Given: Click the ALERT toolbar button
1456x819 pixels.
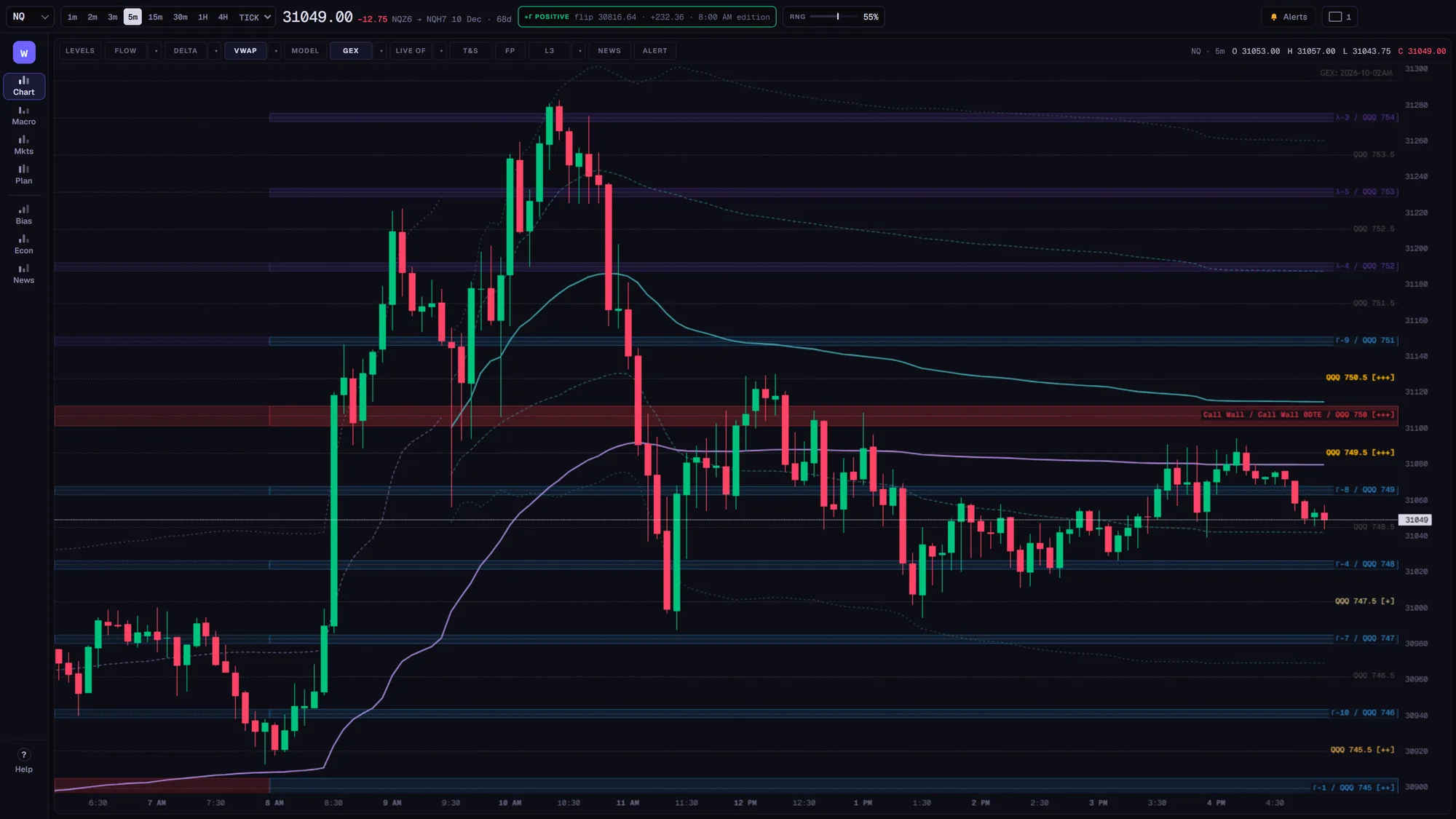Looking at the screenshot, I should pyautogui.click(x=655, y=51).
